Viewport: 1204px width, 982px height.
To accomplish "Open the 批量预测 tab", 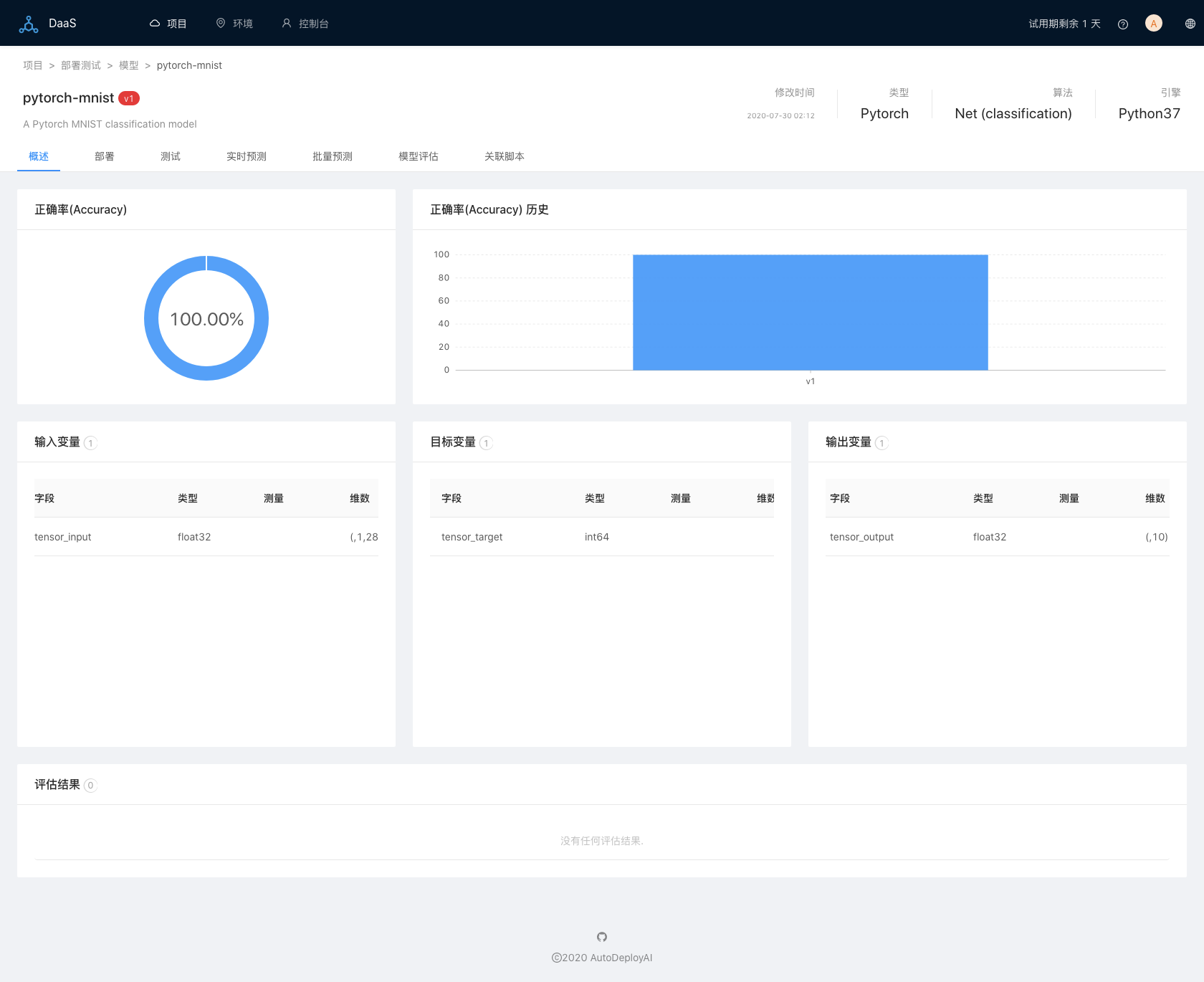I will click(x=333, y=156).
